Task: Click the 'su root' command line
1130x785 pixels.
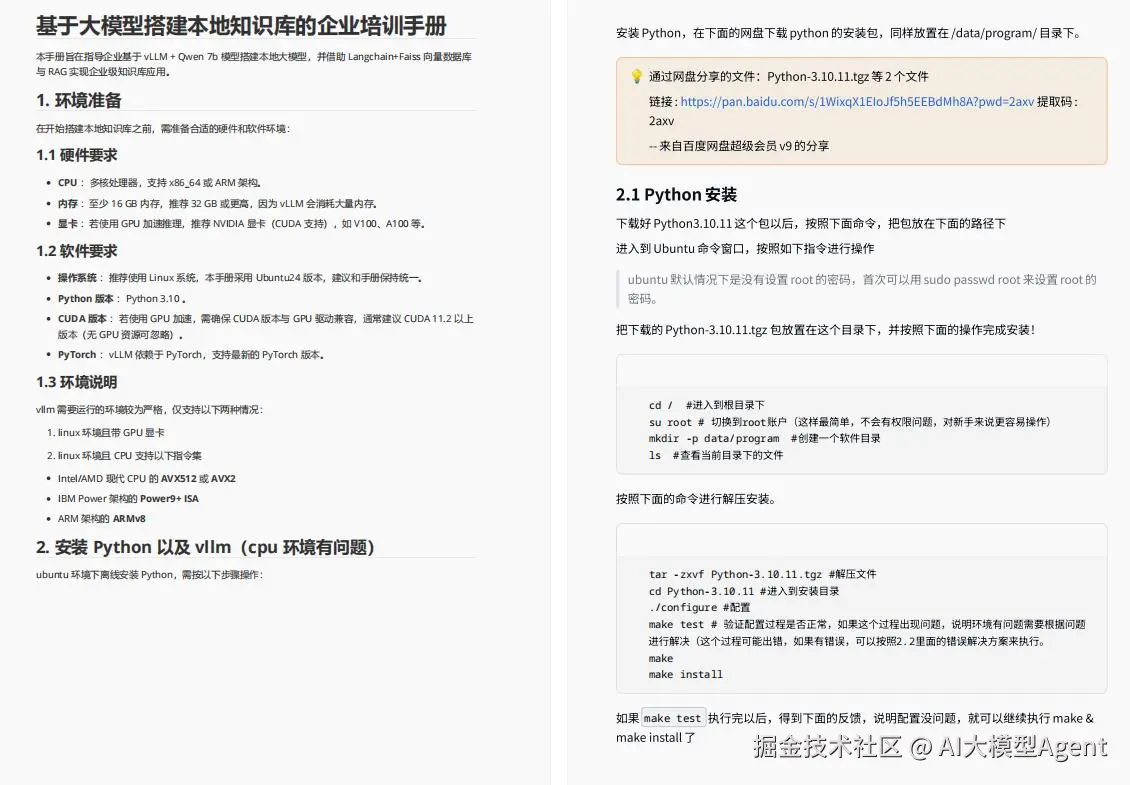Action: pyautogui.click(x=850, y=422)
